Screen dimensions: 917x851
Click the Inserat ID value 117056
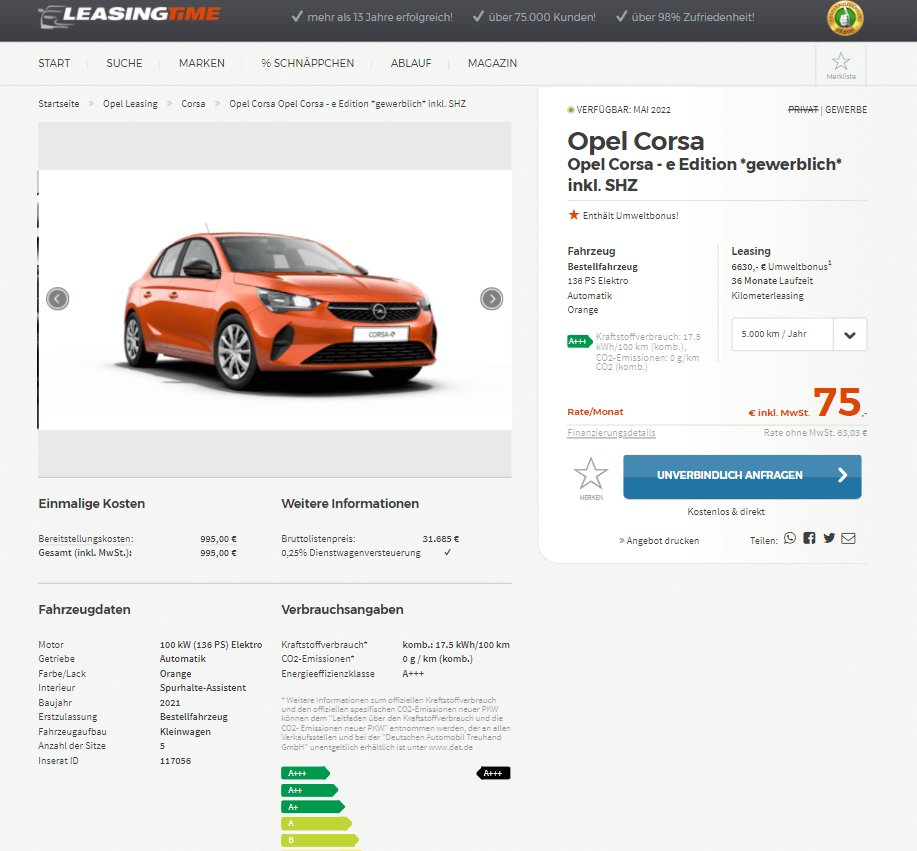(x=175, y=761)
